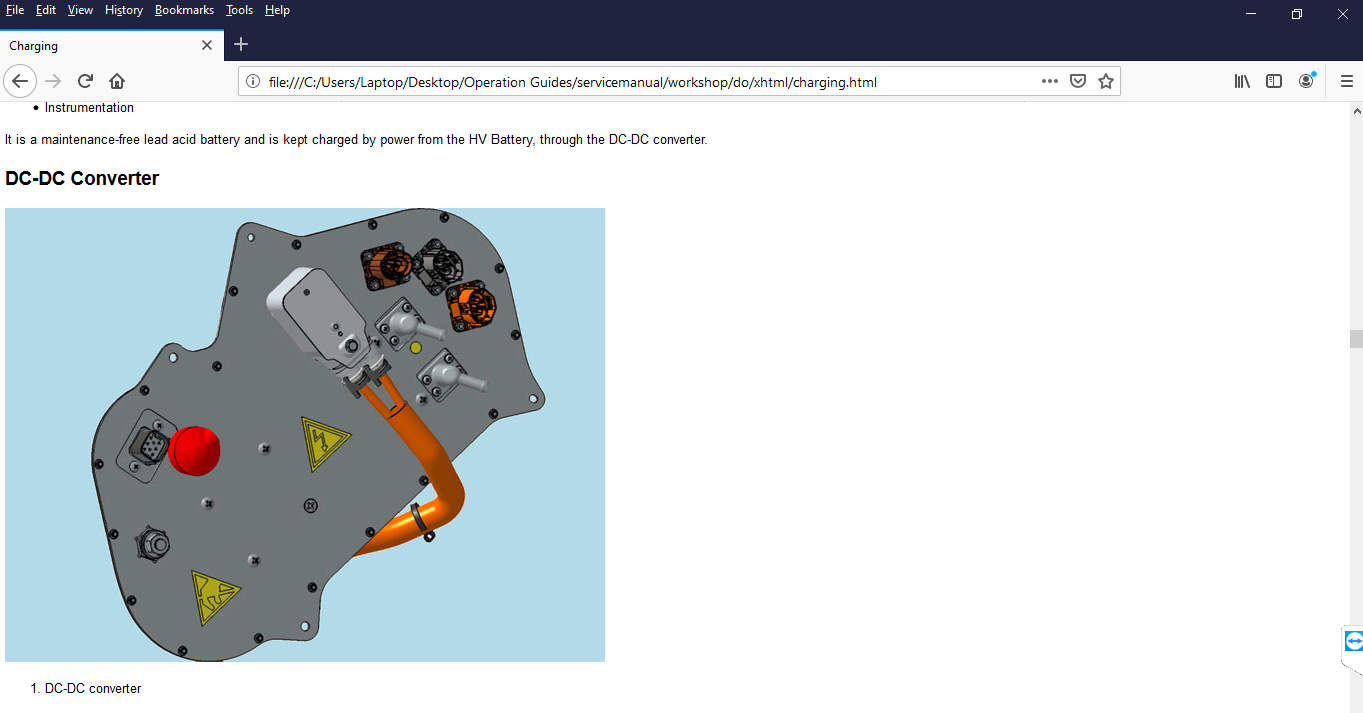1363x713 pixels.
Task: Open the Library view icon
Action: coord(1242,81)
